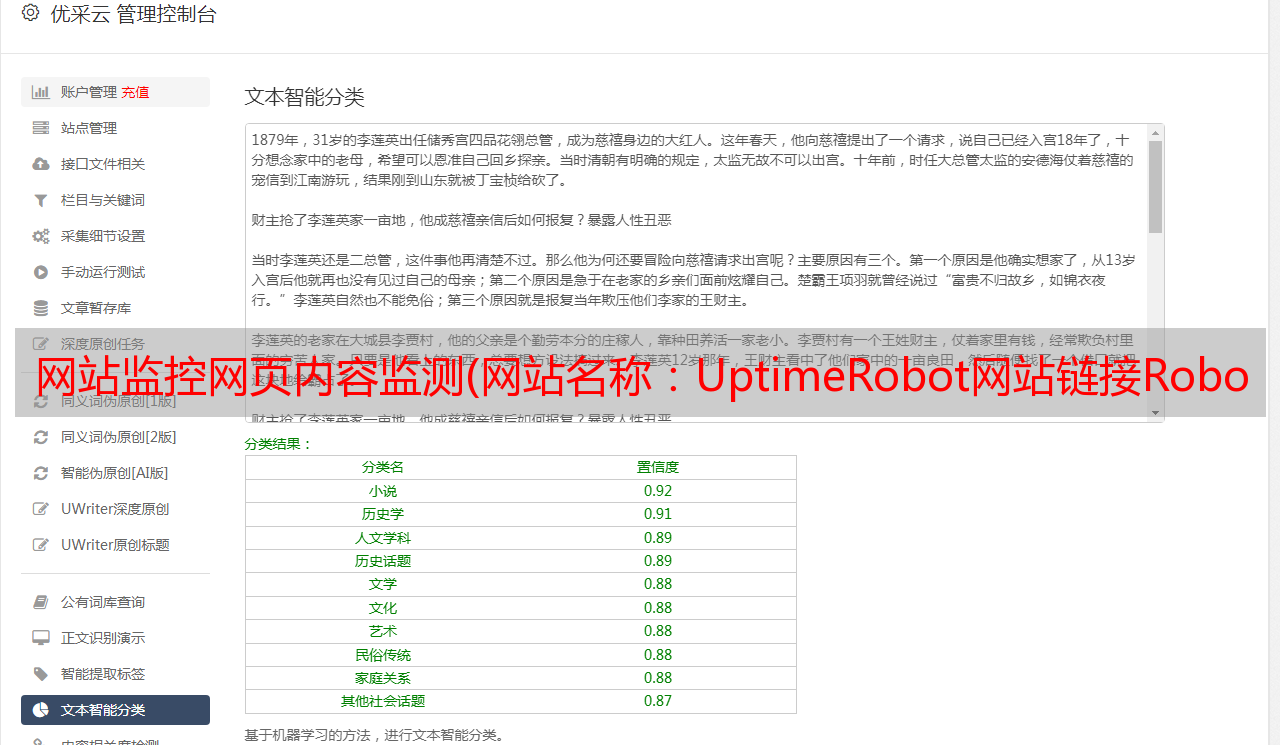Screen dimensions: 1280x745
Task: Click the bar chart icon for 账户管理
Action: tap(41, 92)
